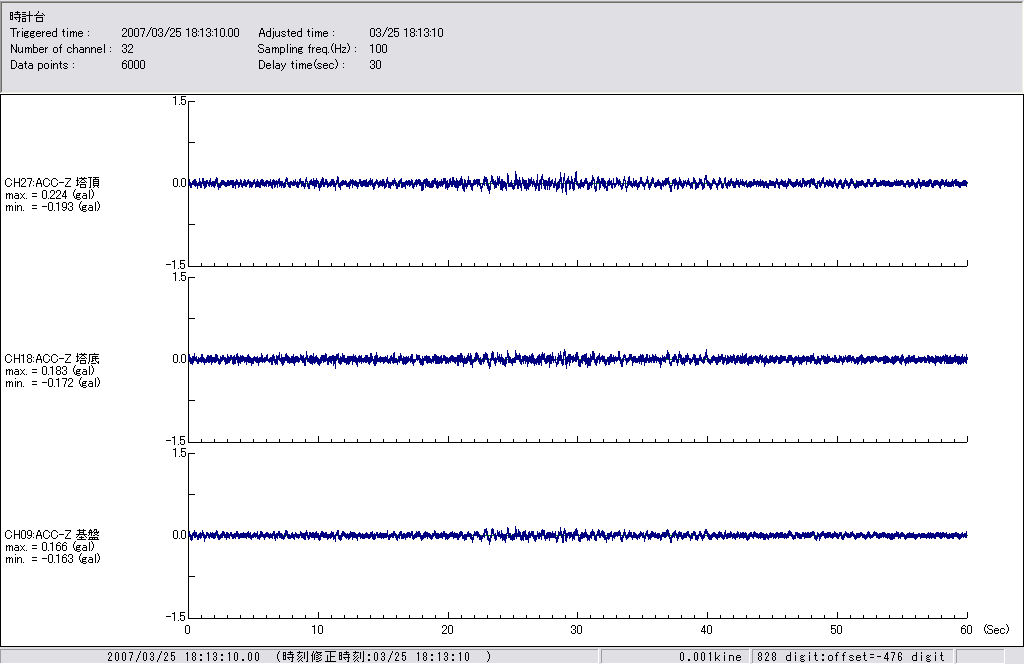Click the 30 second mark on time axis

tap(576, 630)
